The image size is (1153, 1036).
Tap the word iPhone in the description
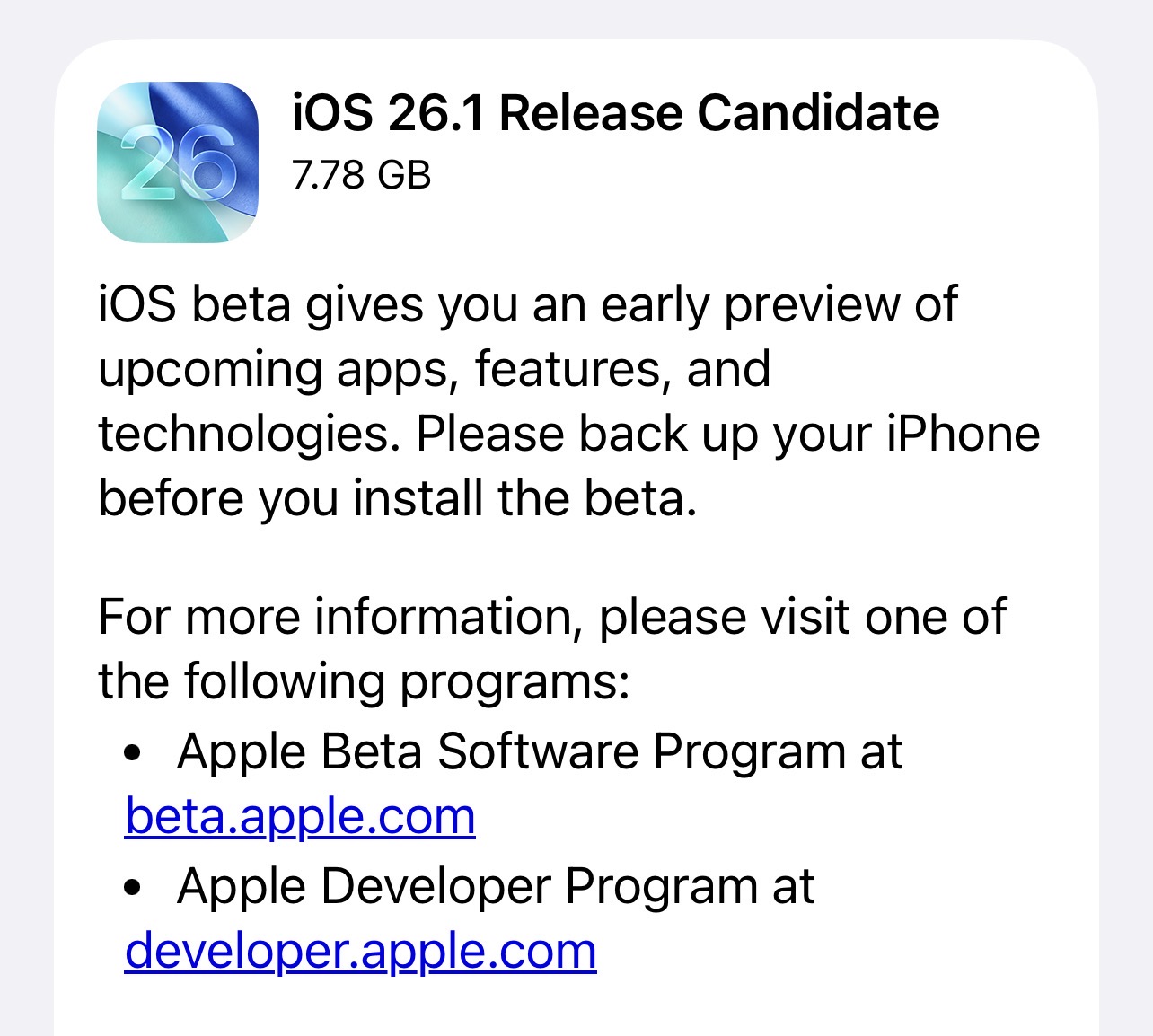pyautogui.click(x=964, y=435)
